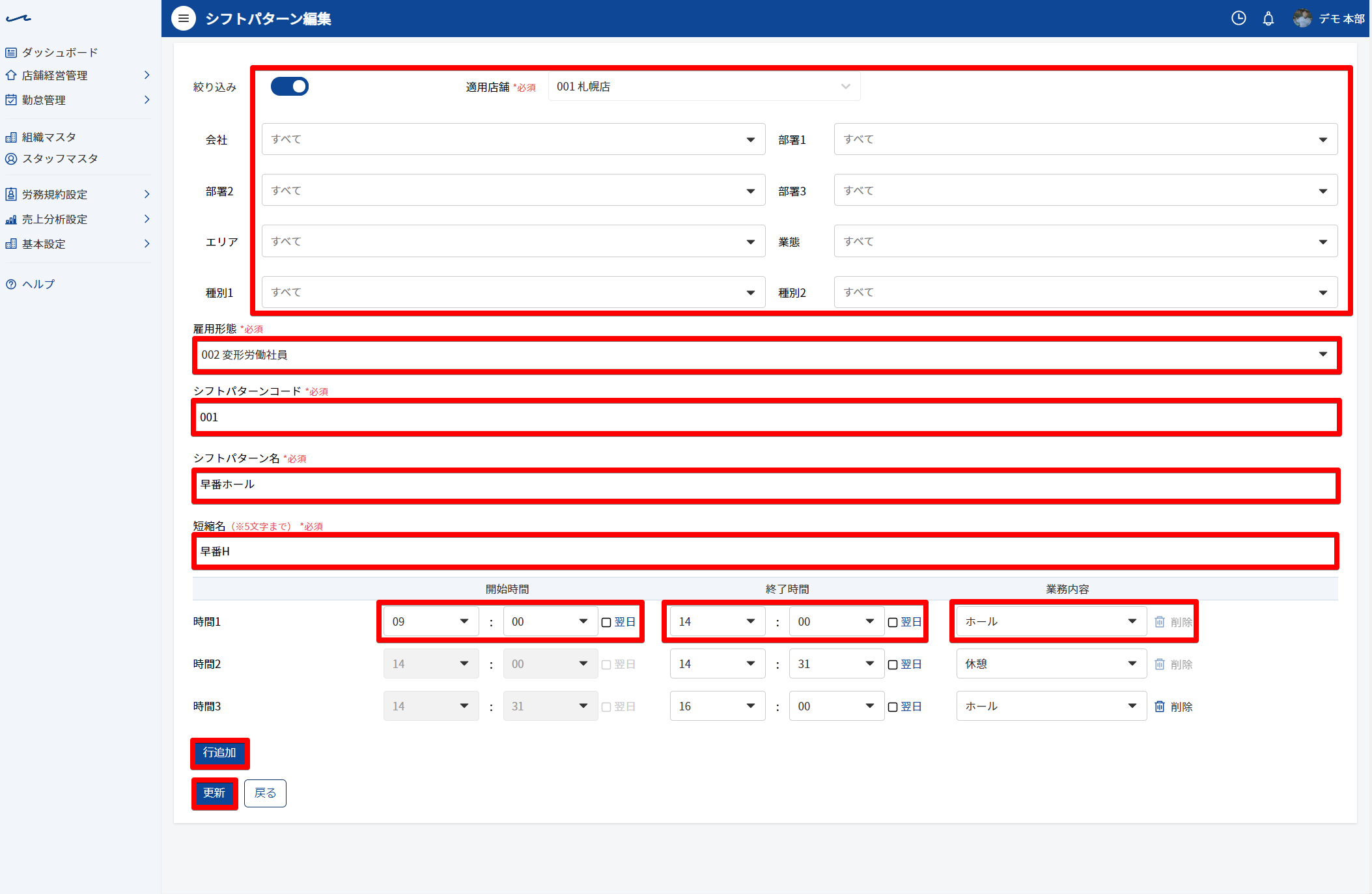
Task: Check 翌日 for 時間3 end time
Action: [893, 707]
